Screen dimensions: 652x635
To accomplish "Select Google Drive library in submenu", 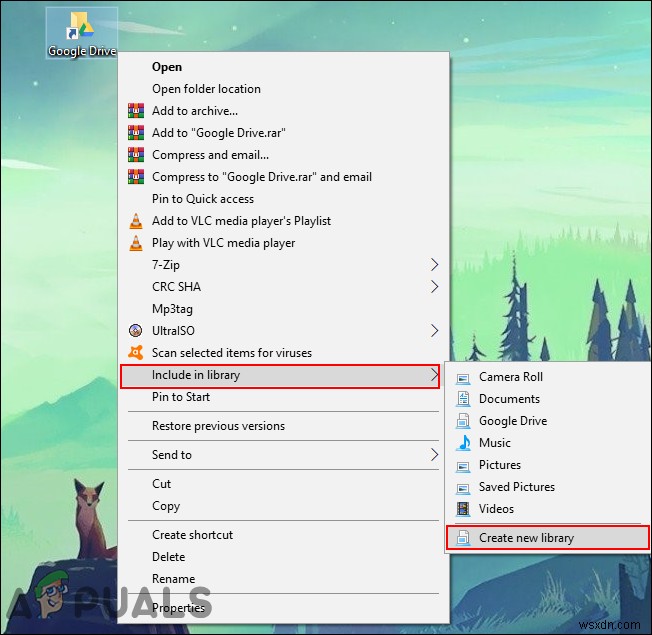I will tap(548, 421).
